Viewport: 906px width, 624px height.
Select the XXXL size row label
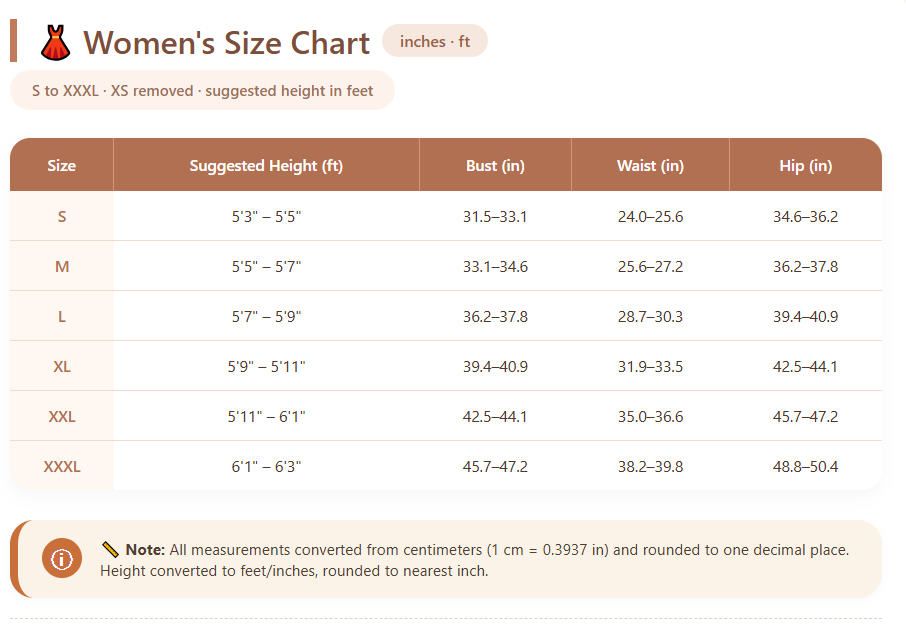pos(62,467)
